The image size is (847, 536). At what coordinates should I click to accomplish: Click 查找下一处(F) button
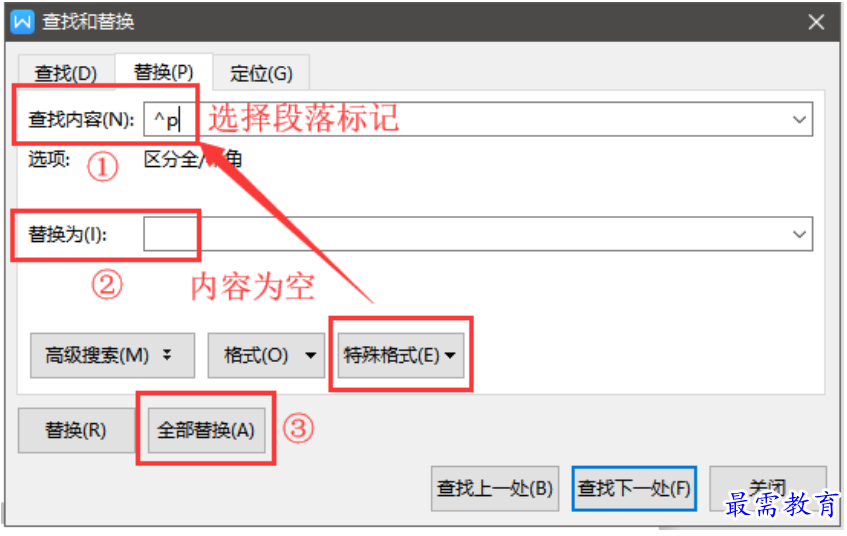point(634,488)
